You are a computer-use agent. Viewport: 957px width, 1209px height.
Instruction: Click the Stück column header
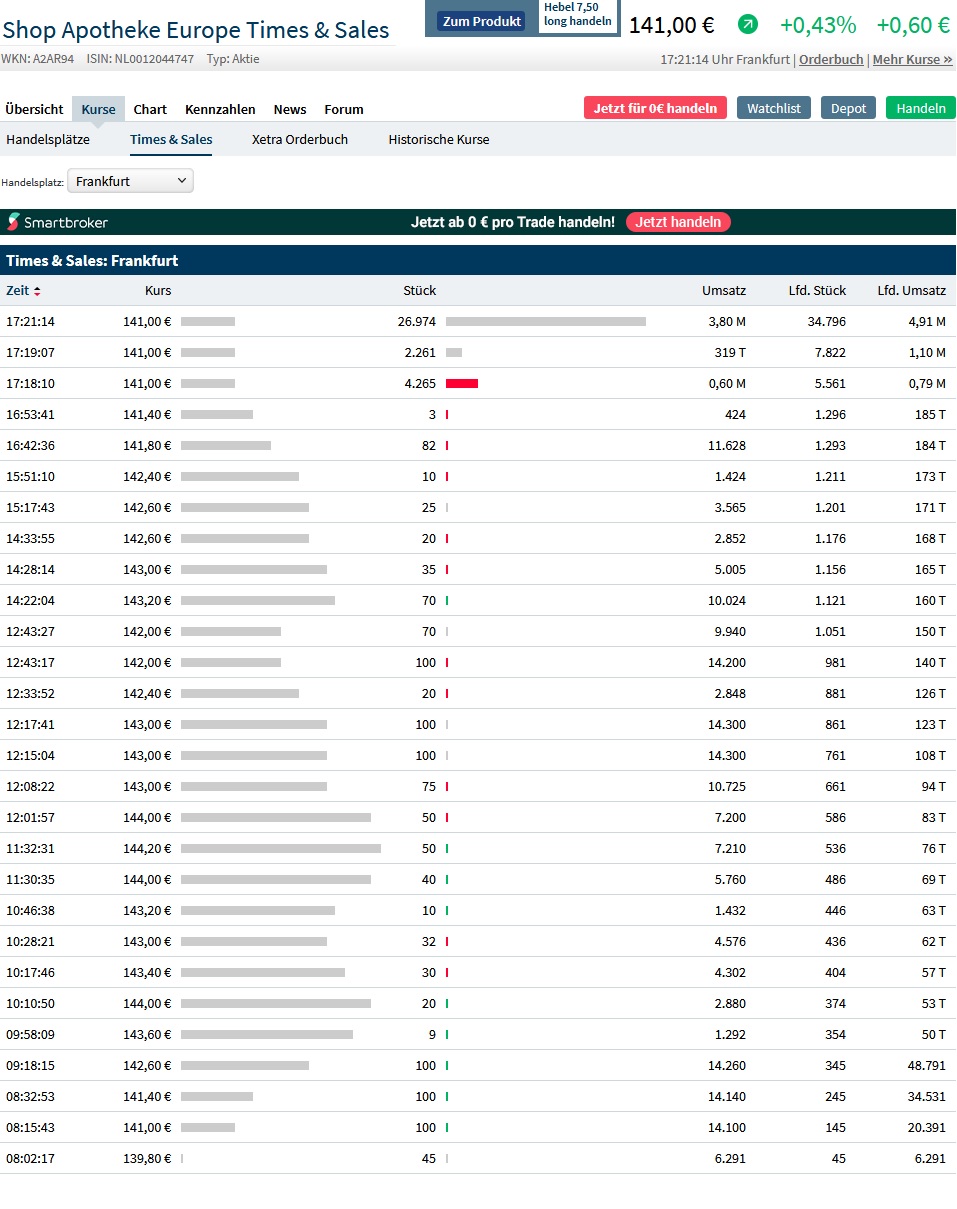point(420,291)
